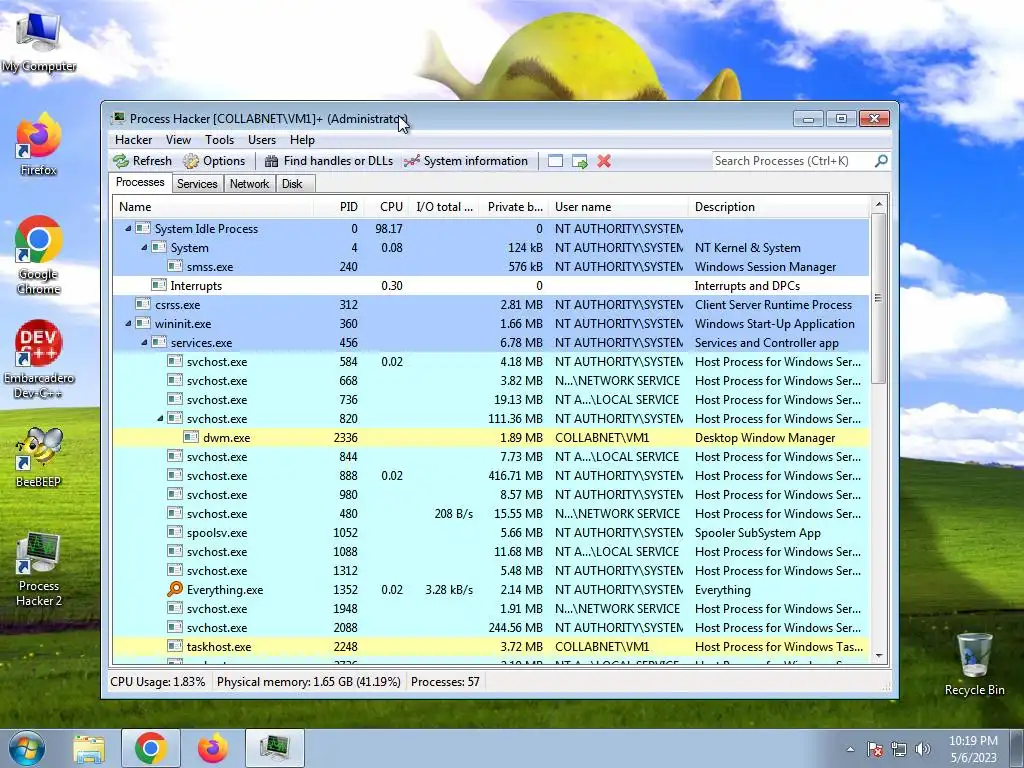Open Find handles or DLLs
Viewport: 1024px width, 768px height.
[328, 161]
